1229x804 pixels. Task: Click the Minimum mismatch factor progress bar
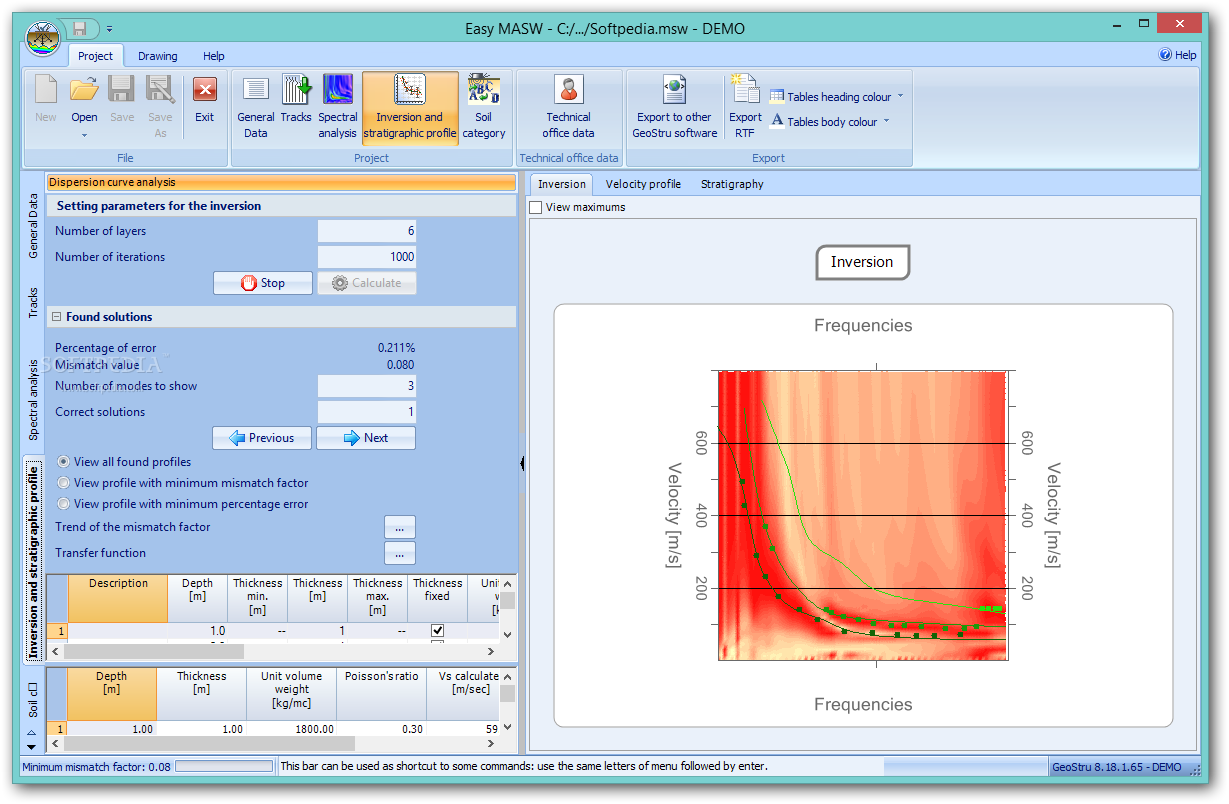pyautogui.click(x=224, y=767)
